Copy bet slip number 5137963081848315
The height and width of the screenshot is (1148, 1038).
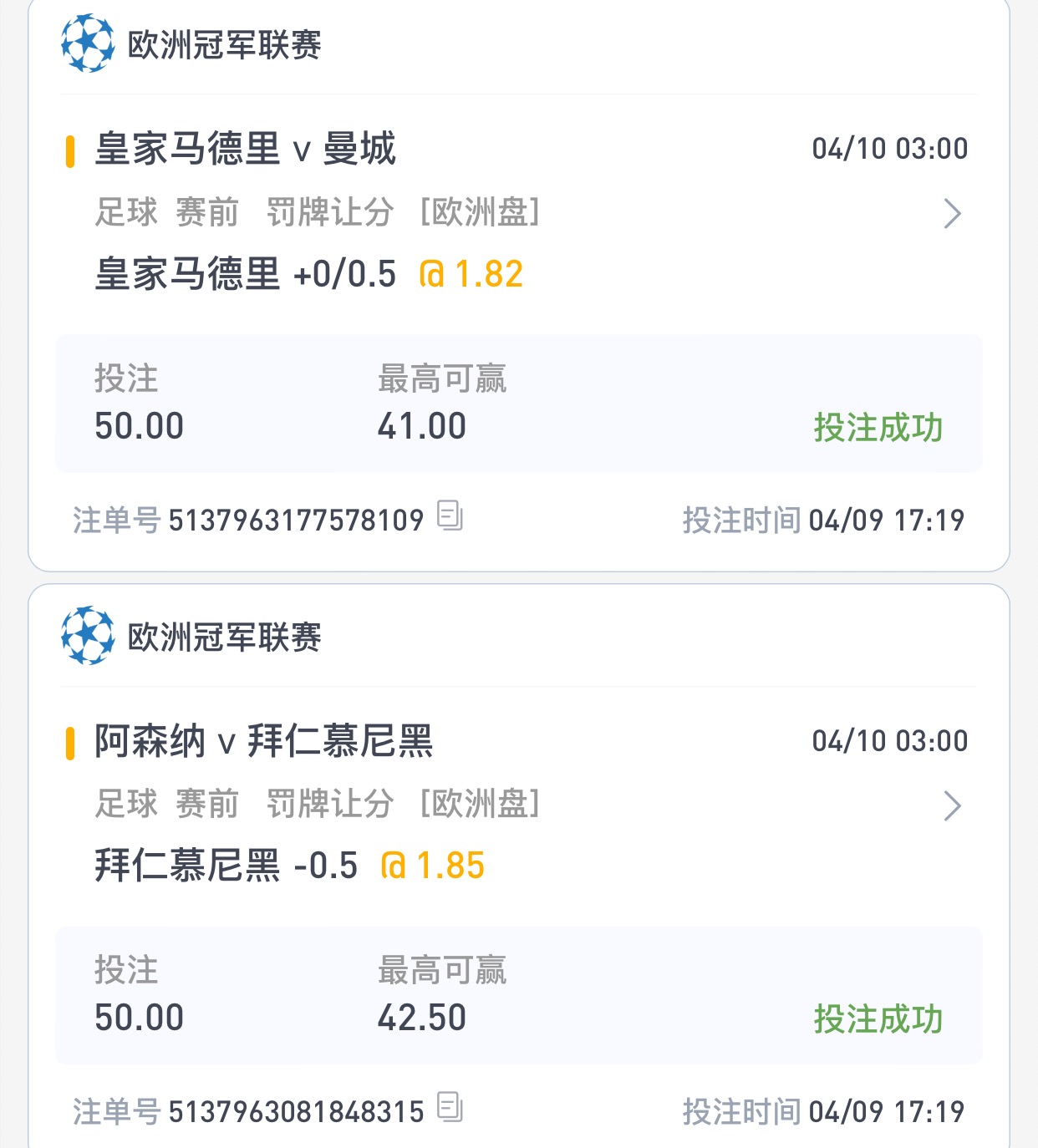[450, 1107]
